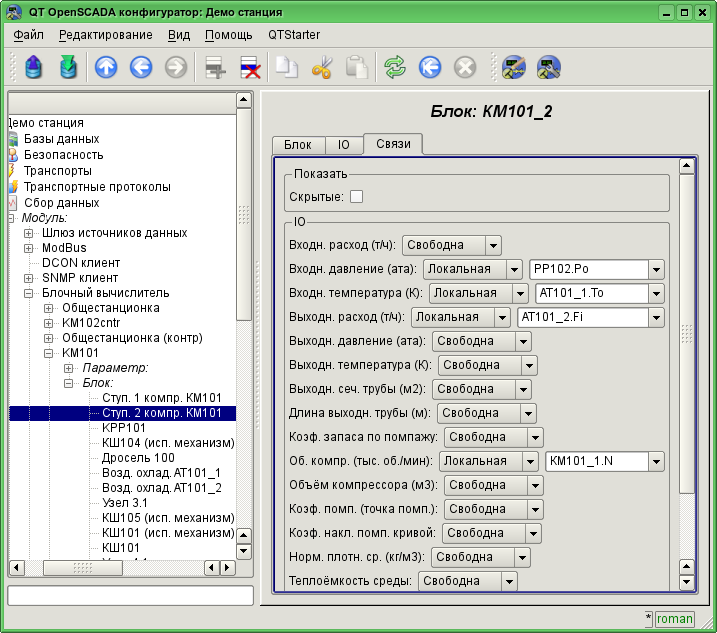
Task: Open the Файл menu
Action: click(x=28, y=35)
